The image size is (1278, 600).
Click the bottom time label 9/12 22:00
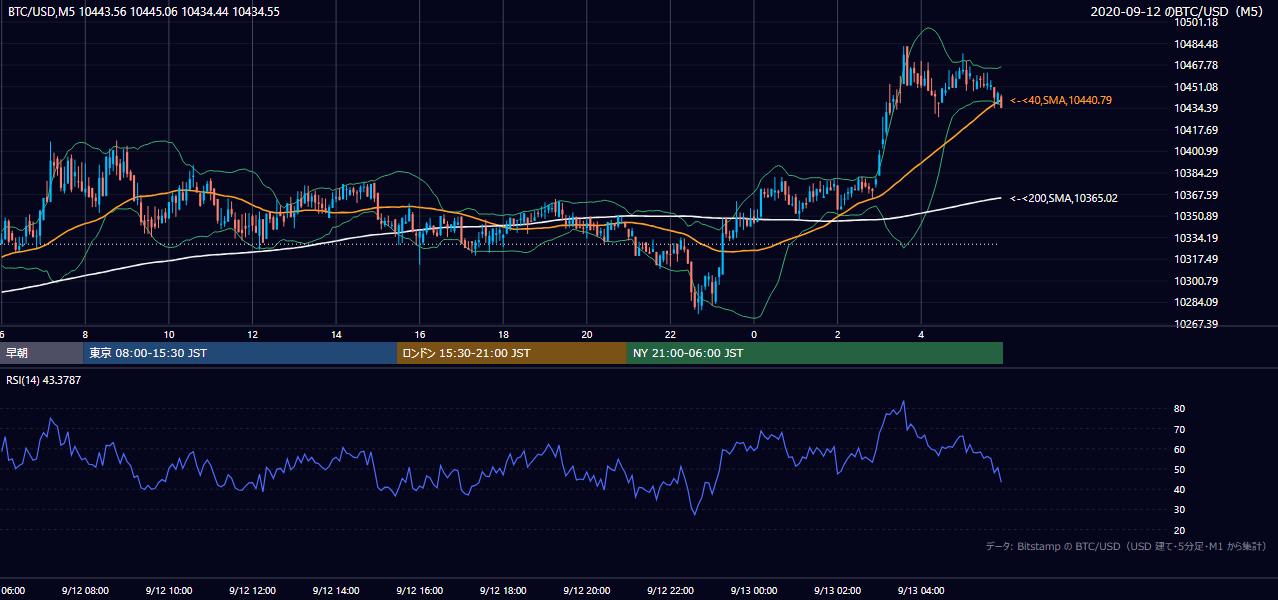click(x=670, y=590)
